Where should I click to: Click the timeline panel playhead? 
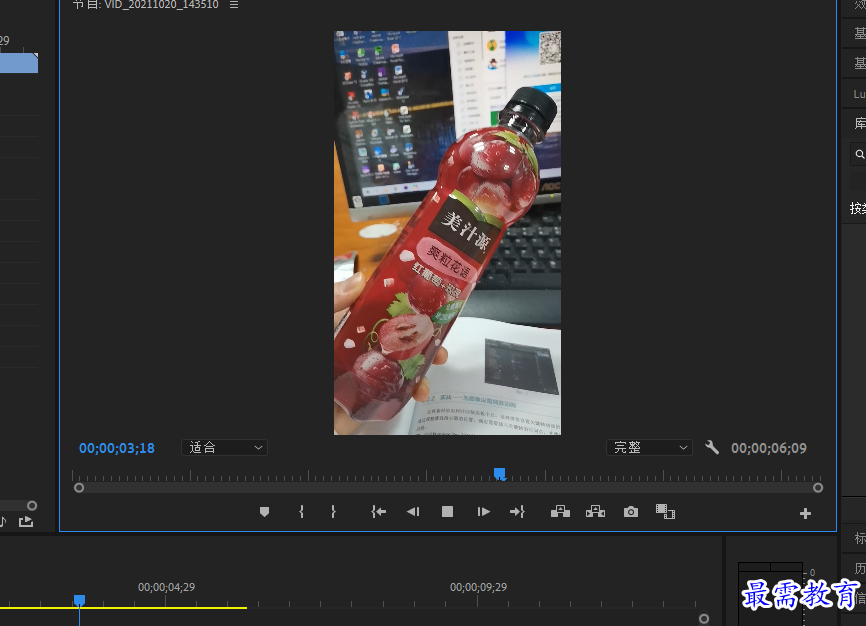click(80, 600)
